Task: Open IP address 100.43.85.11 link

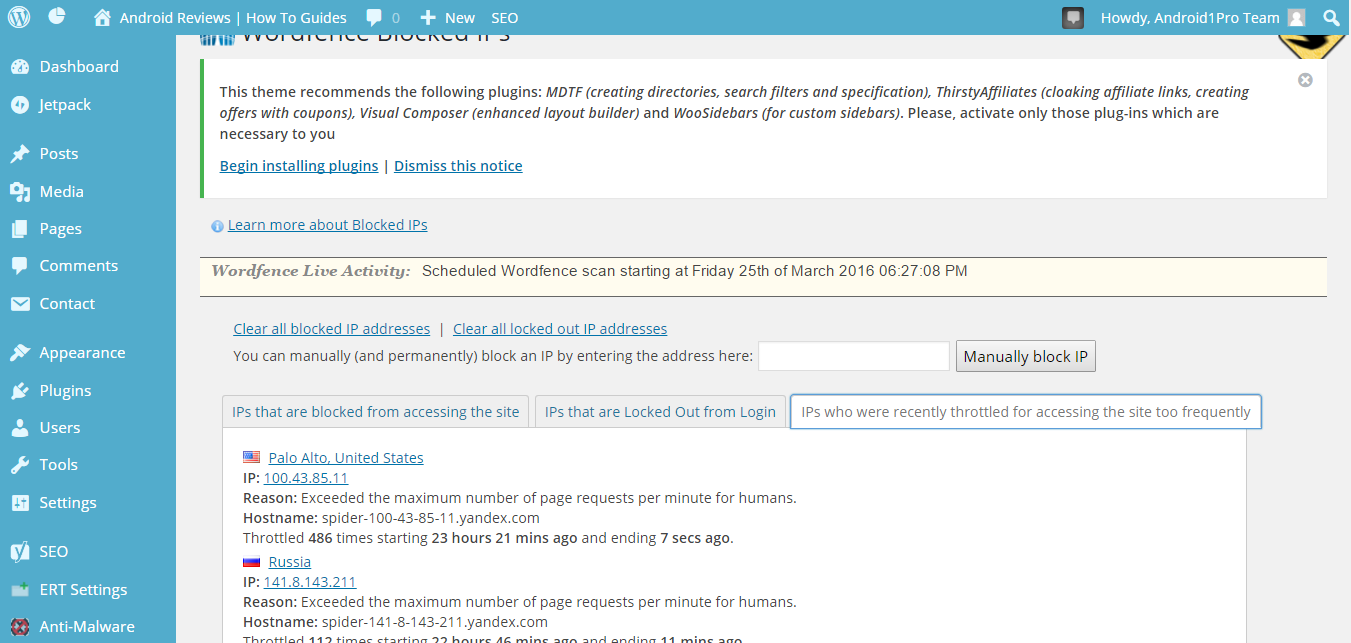Action: click(306, 478)
